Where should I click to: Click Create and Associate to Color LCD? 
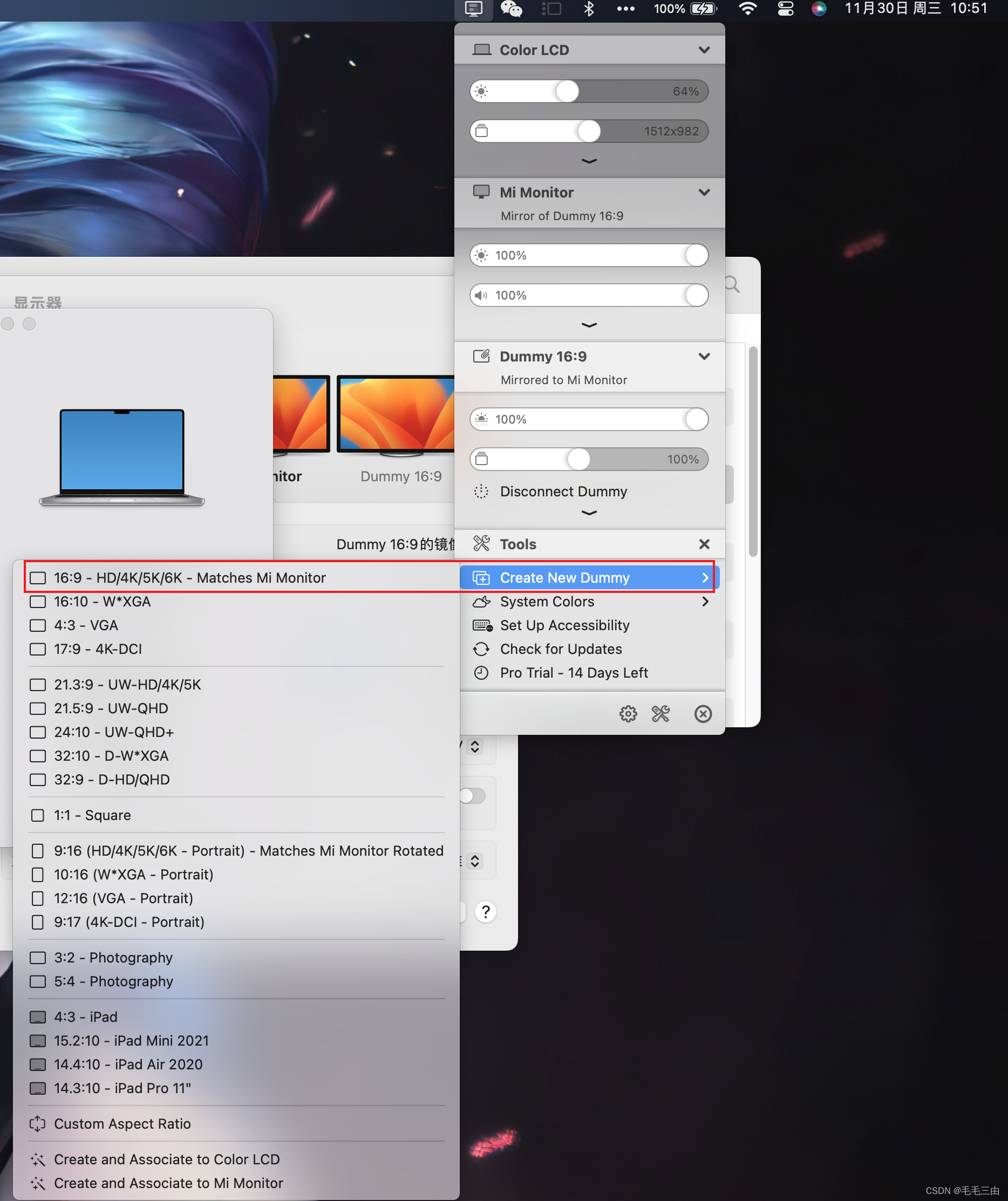point(167,1159)
